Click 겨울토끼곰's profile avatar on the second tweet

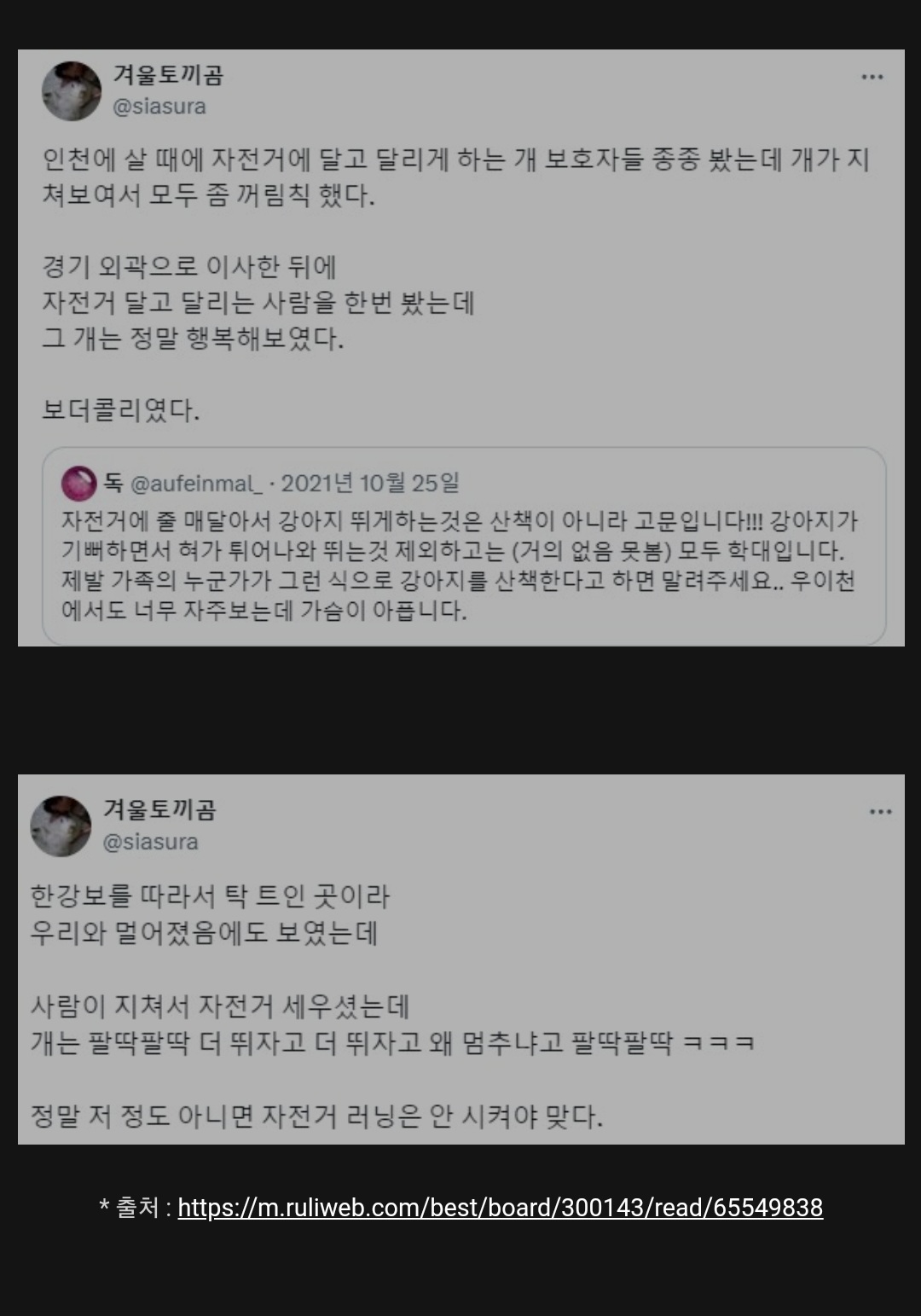pos(61,826)
